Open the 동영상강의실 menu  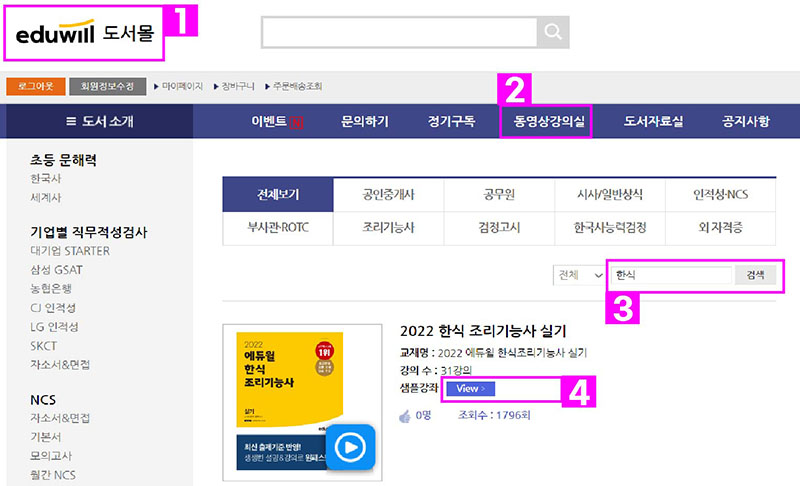tap(549, 121)
